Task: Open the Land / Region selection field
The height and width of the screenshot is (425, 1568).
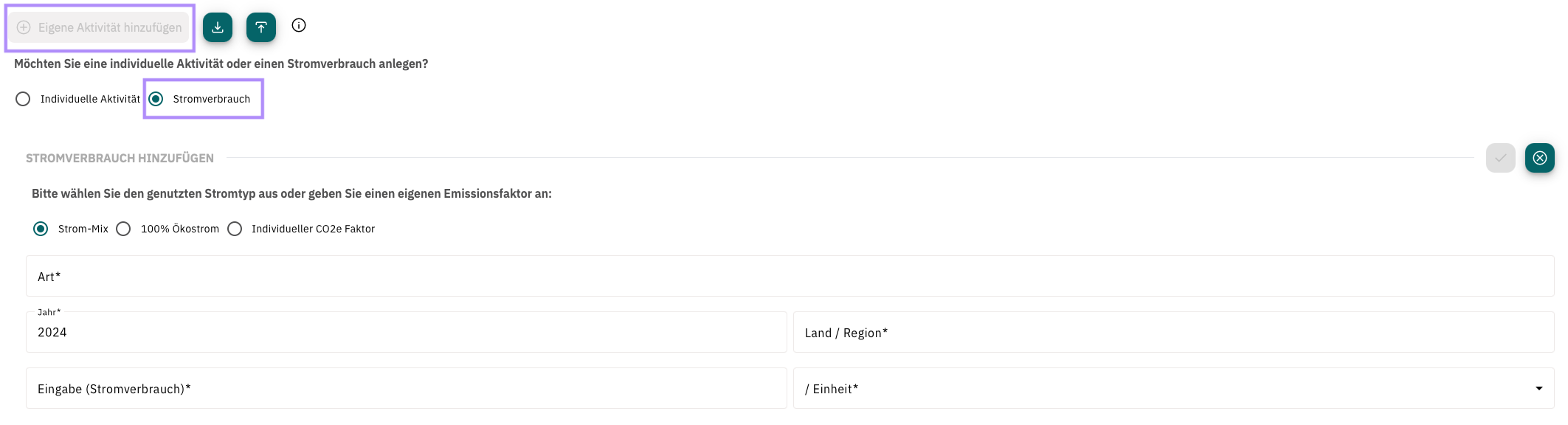Action: coord(1174,332)
